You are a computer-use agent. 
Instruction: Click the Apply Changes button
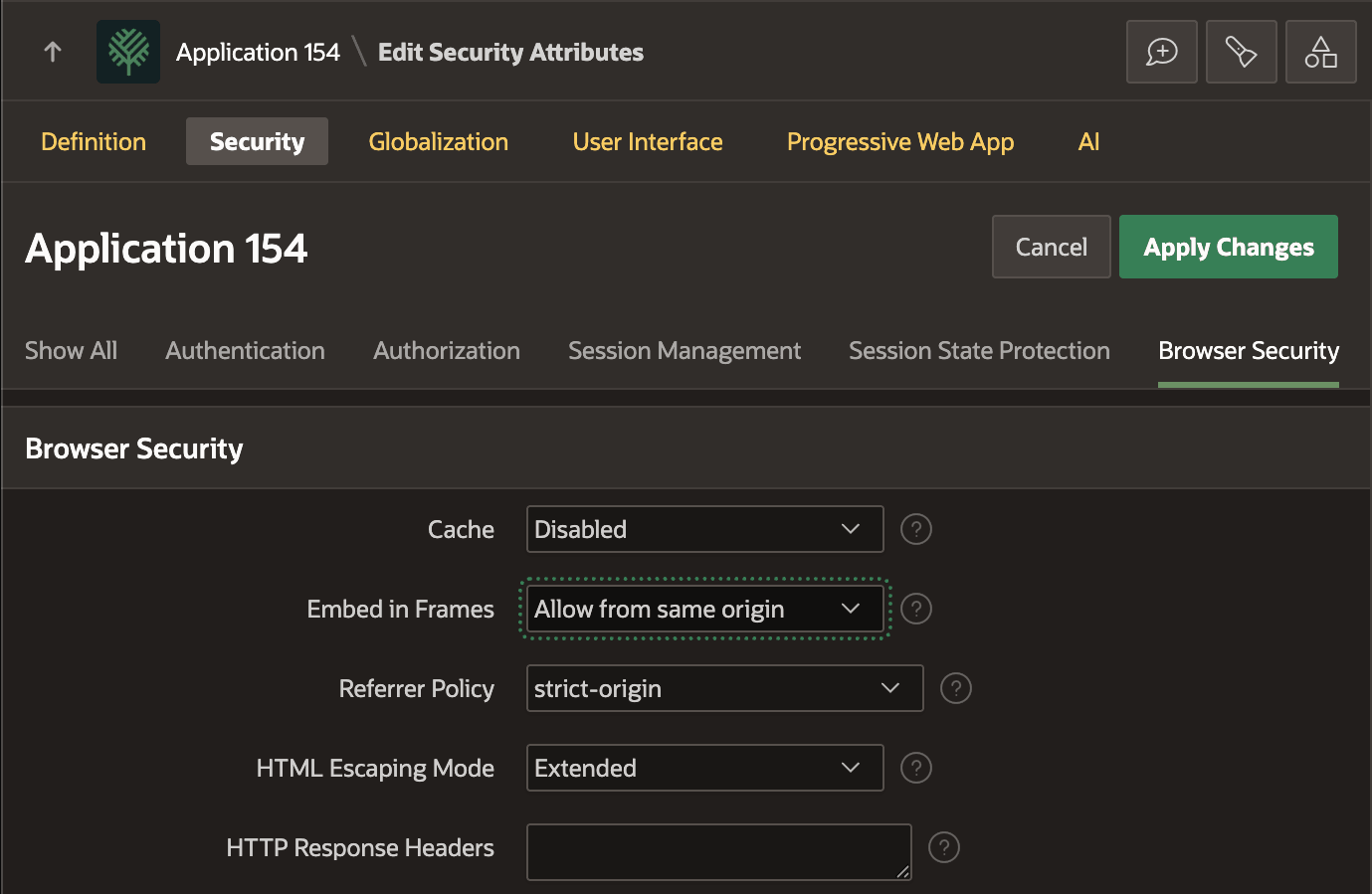1228,247
